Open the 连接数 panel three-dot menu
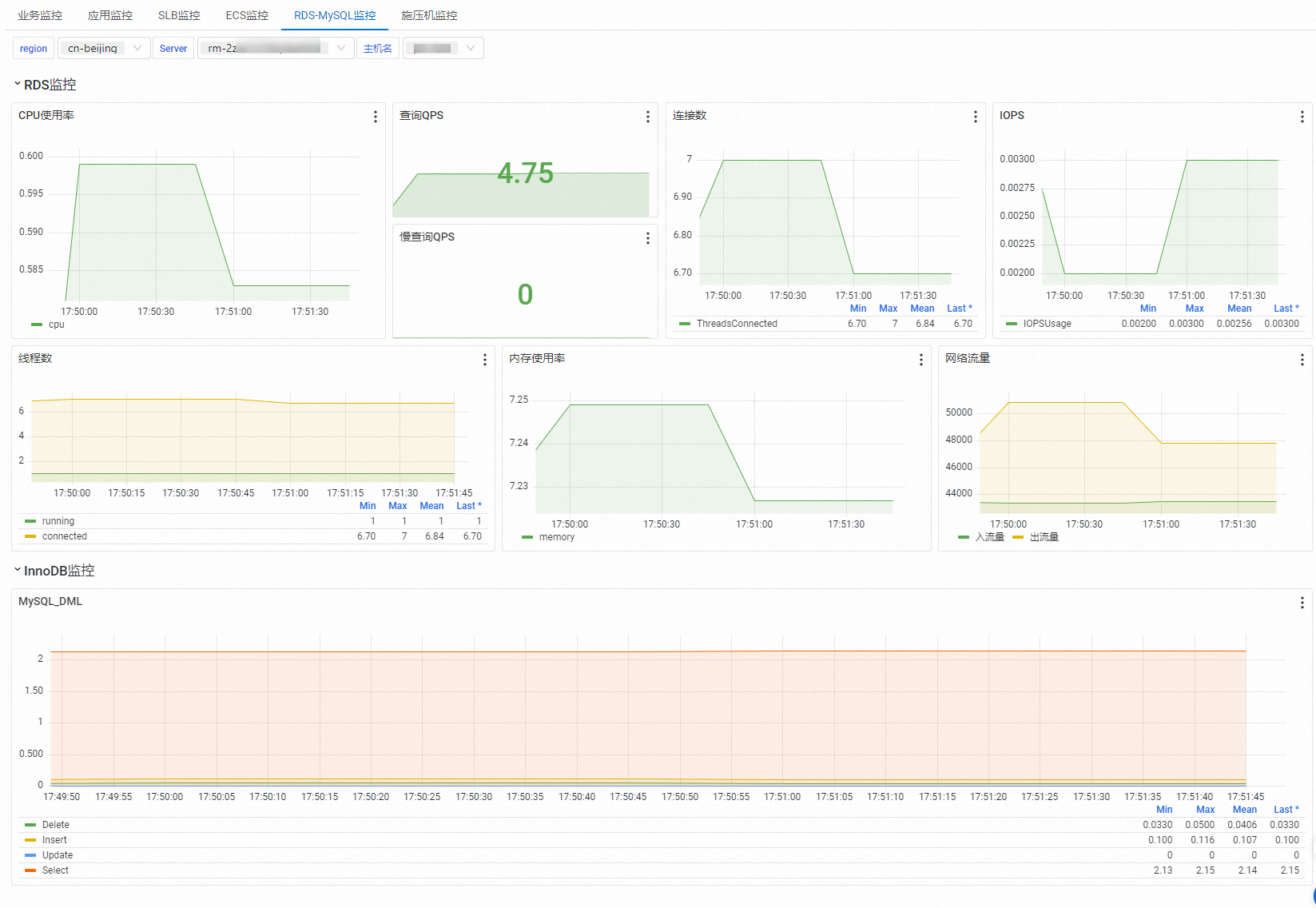 click(975, 117)
